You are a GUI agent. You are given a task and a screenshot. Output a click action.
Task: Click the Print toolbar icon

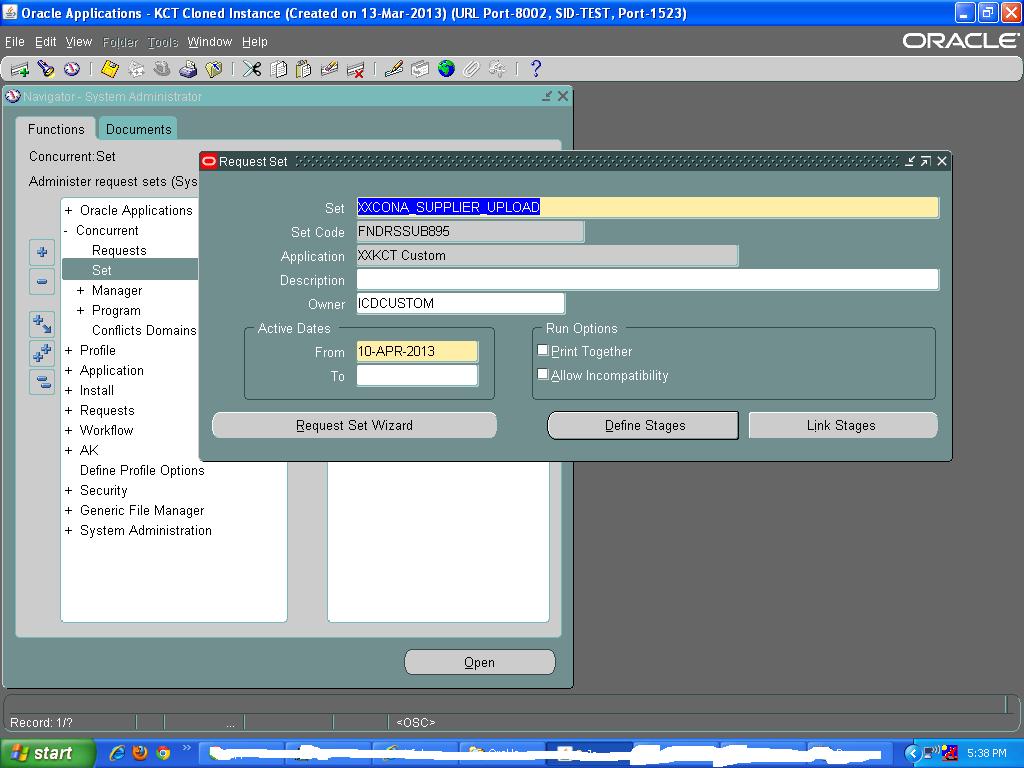[x=188, y=69]
